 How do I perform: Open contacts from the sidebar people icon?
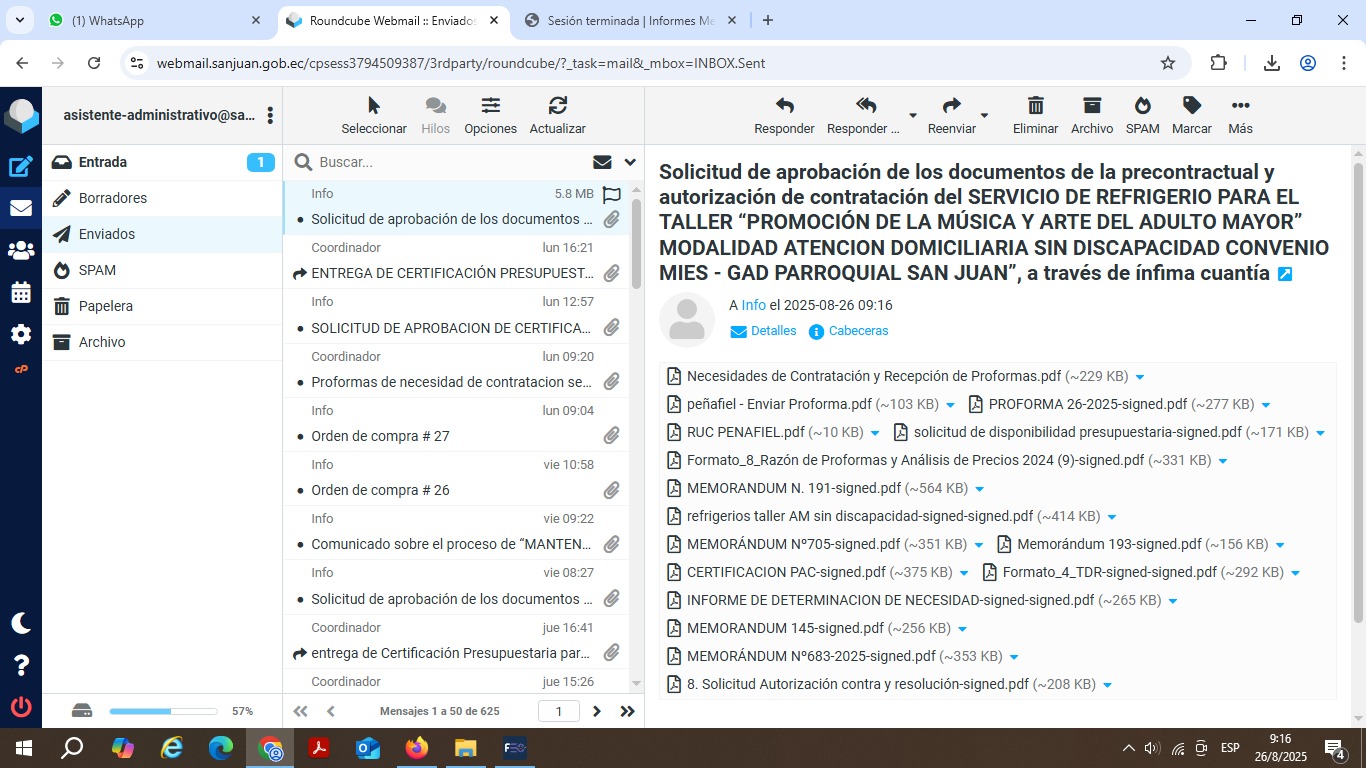click(21, 251)
